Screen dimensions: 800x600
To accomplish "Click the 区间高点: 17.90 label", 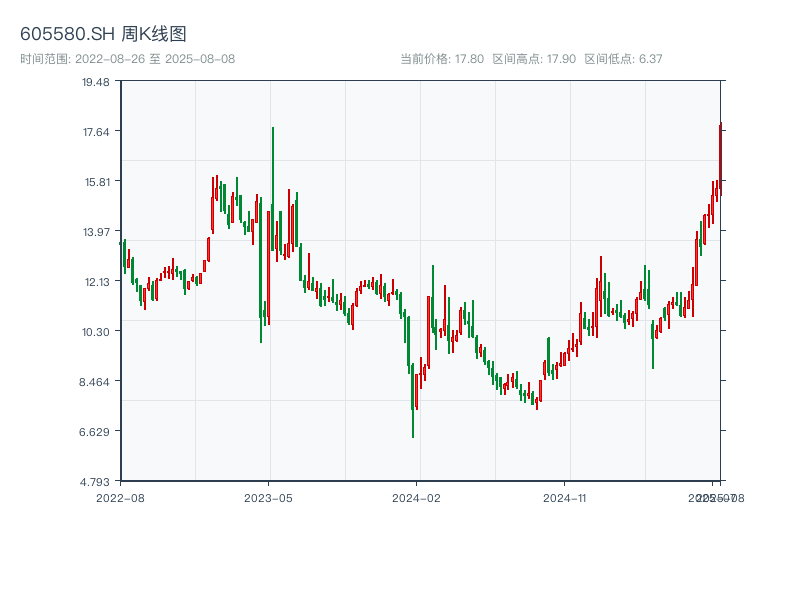I will (534, 59).
